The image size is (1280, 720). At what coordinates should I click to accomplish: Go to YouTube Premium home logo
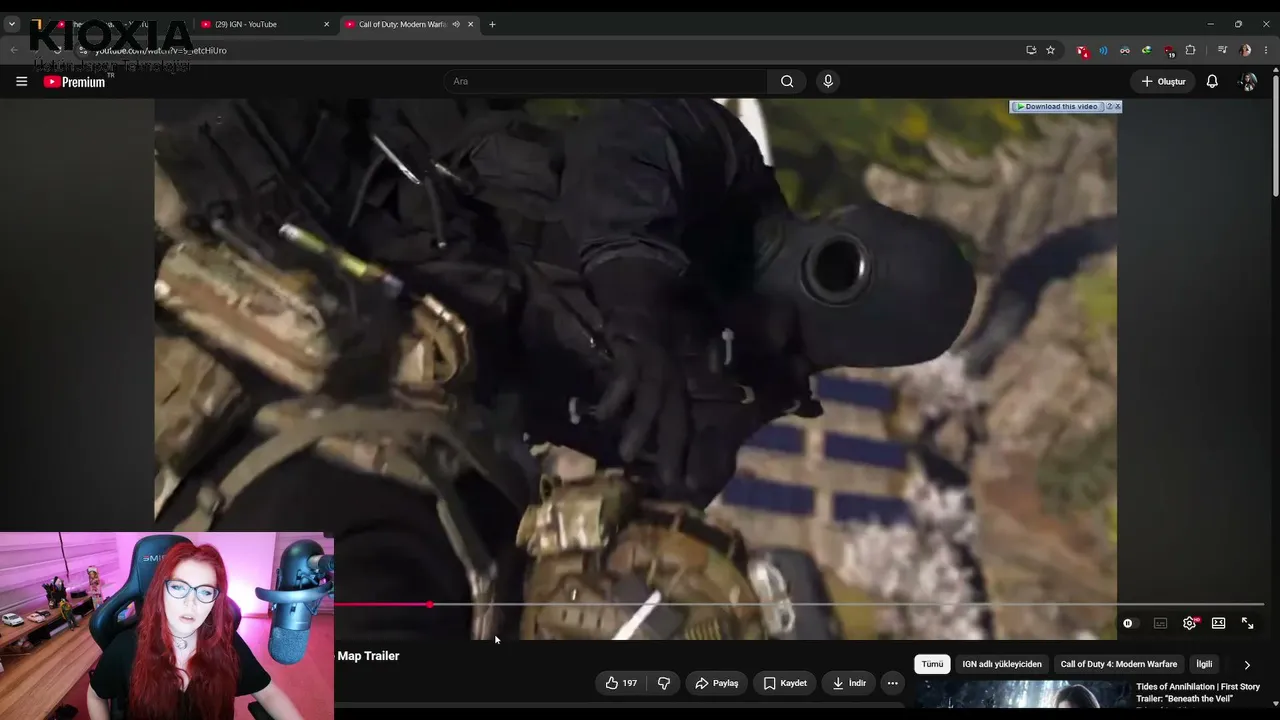(75, 82)
